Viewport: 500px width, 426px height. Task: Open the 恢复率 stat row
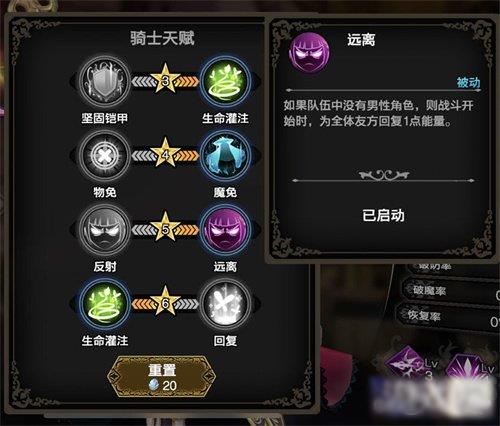pyautogui.click(x=448, y=317)
